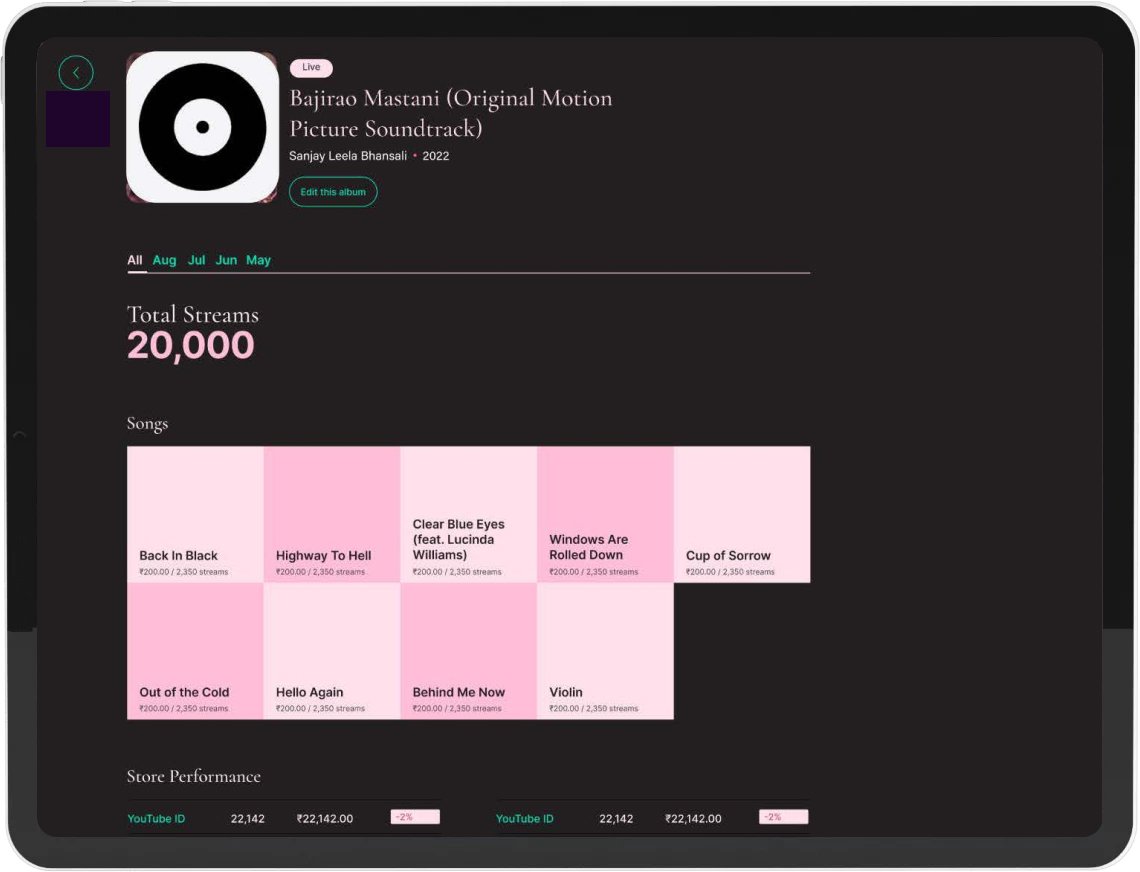Click the artist name Sanjay Leela Bhansali

tap(348, 156)
